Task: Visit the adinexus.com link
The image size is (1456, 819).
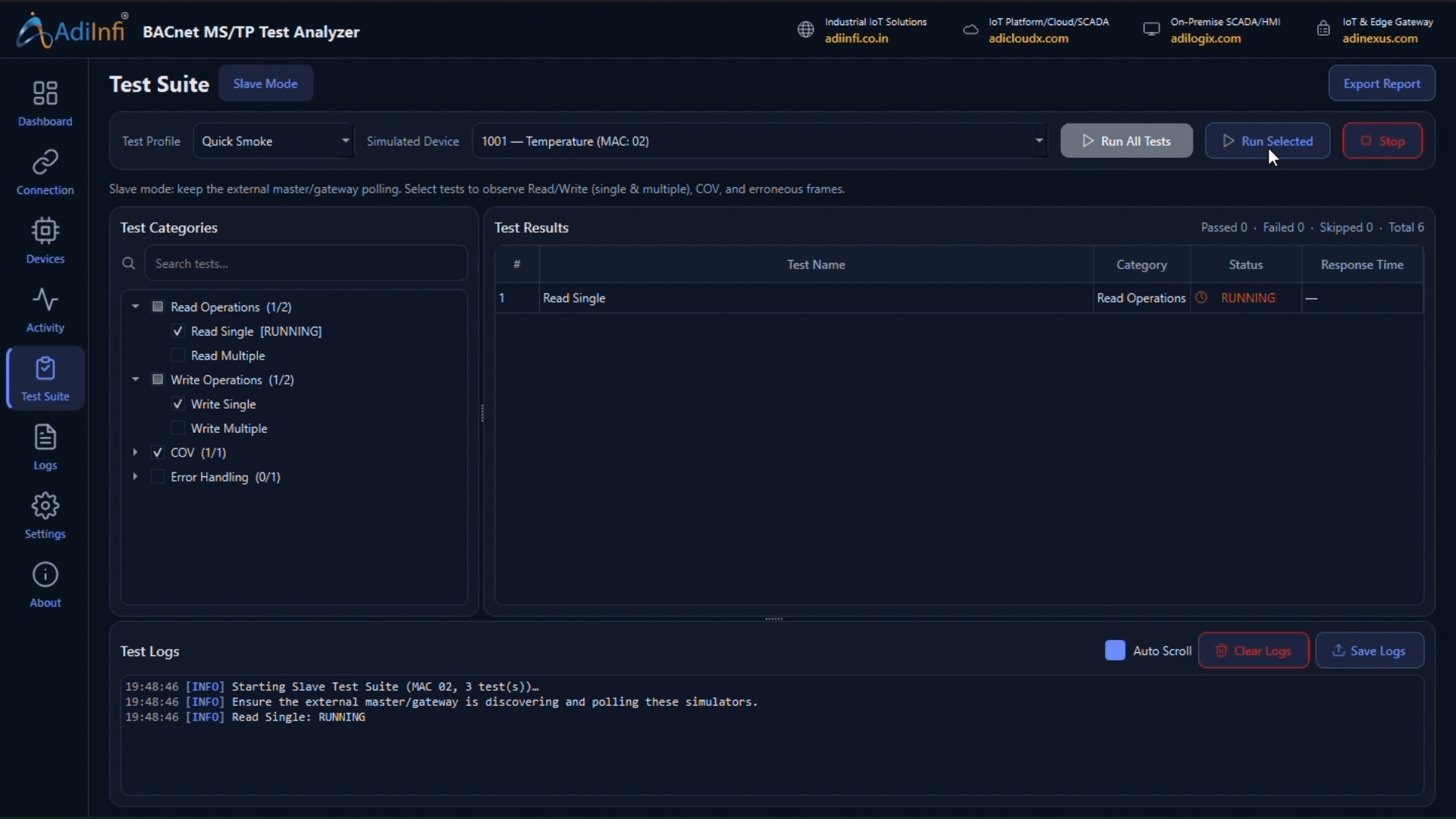Action: [x=1379, y=39]
